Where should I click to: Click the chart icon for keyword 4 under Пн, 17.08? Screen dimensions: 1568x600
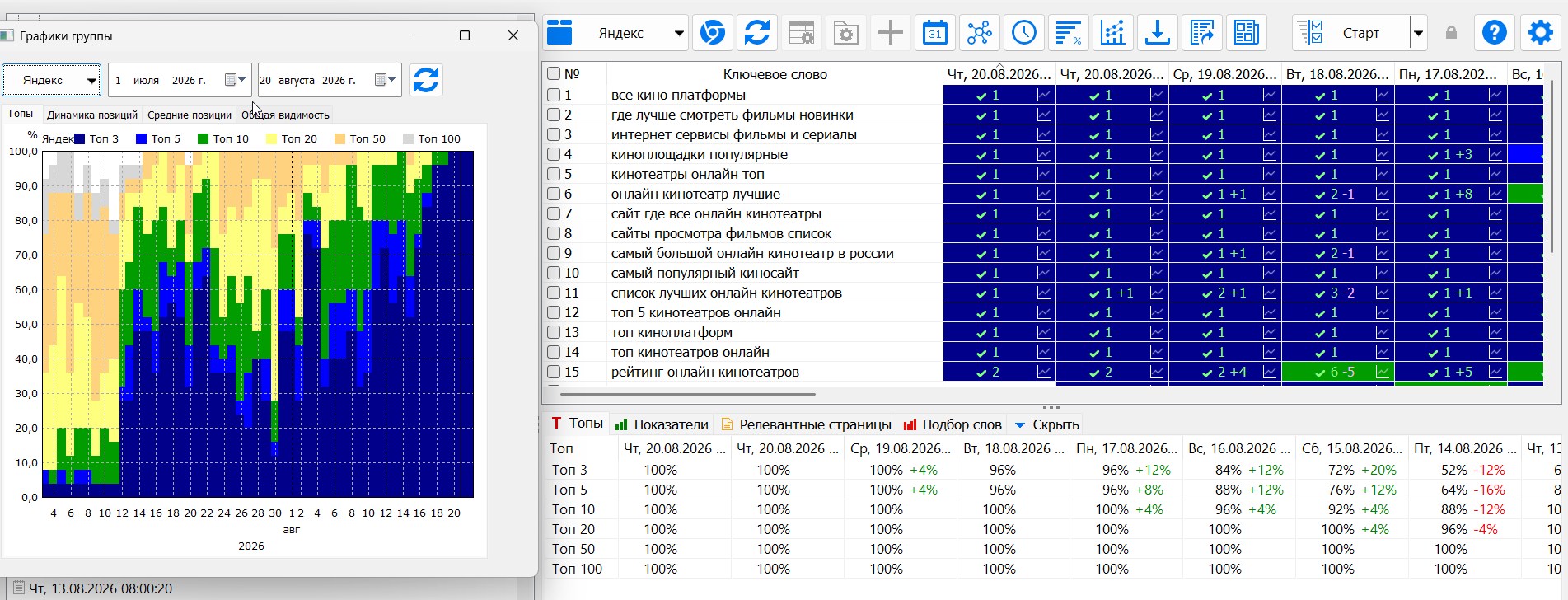(x=1495, y=154)
